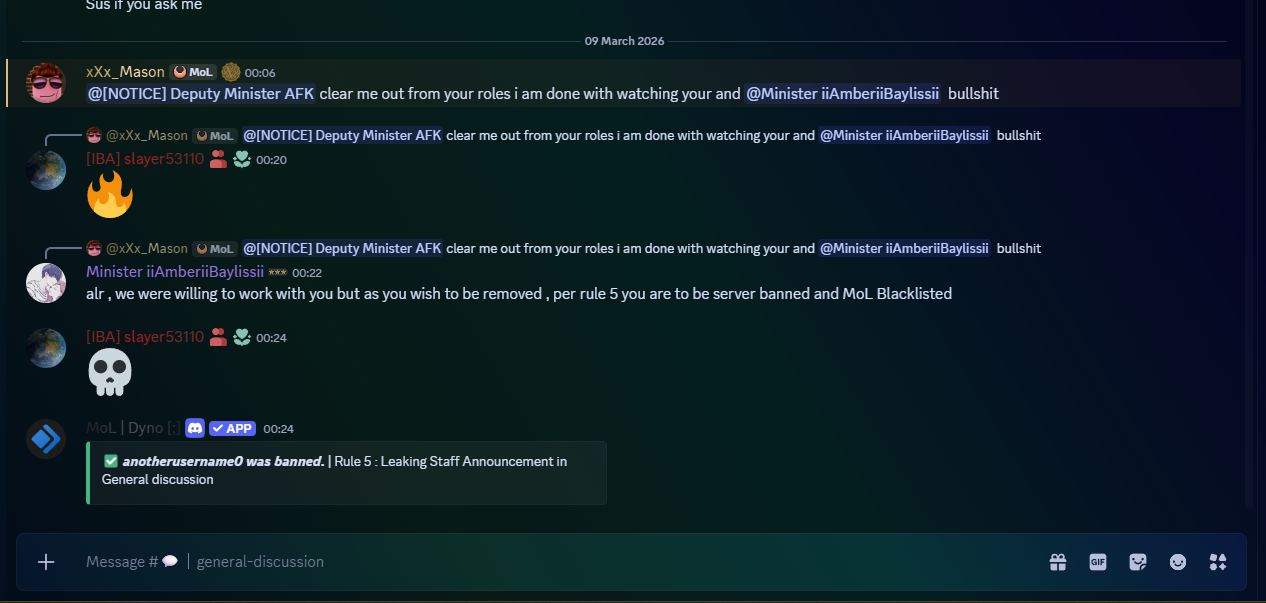The height and width of the screenshot is (603, 1266).
Task: Click the @Minister iiAmberiiBaylissii mention in first message
Action: click(842, 94)
